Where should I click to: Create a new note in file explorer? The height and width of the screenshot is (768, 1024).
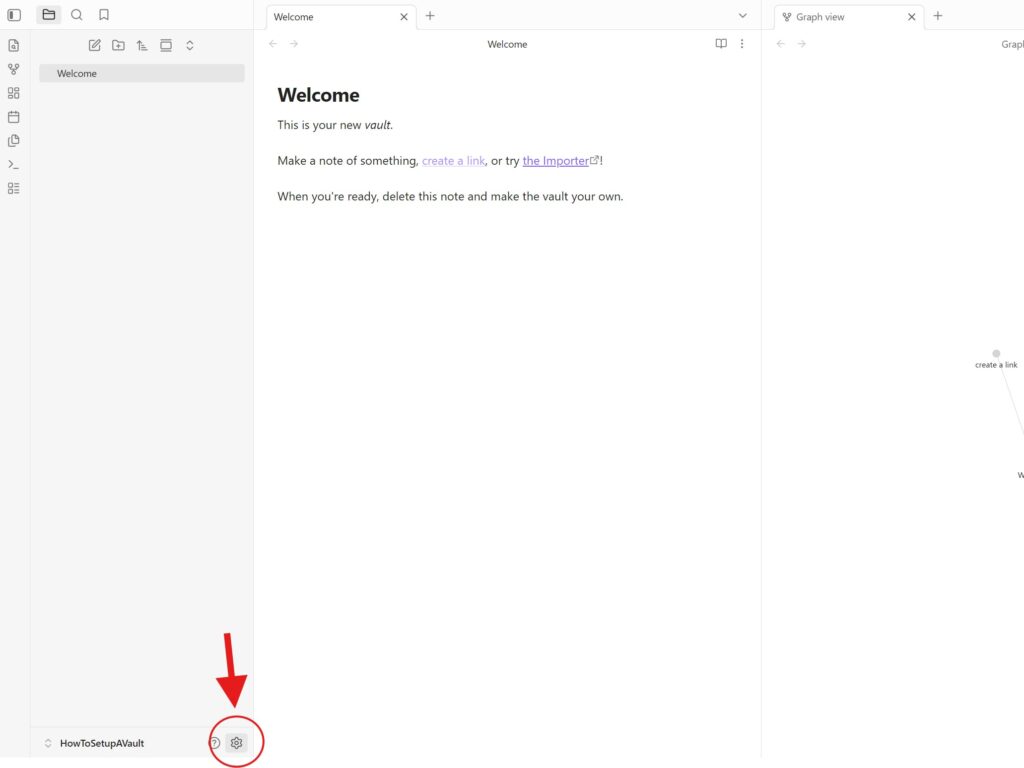[x=95, y=45]
